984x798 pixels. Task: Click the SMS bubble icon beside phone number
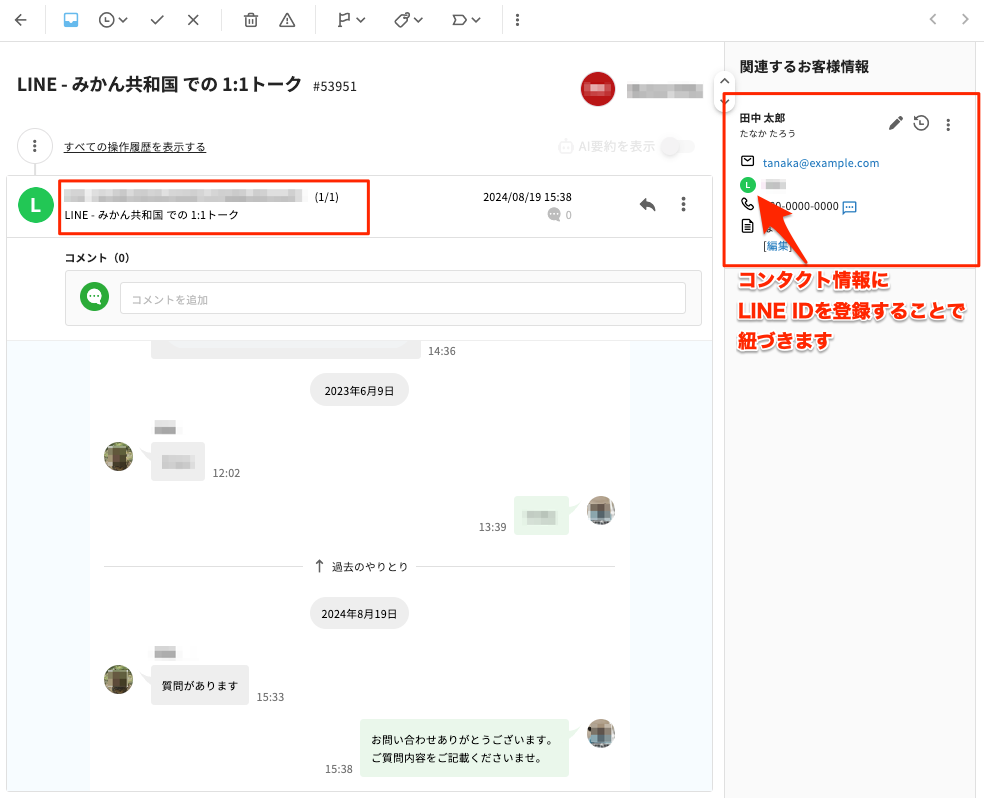pyautogui.click(x=849, y=207)
